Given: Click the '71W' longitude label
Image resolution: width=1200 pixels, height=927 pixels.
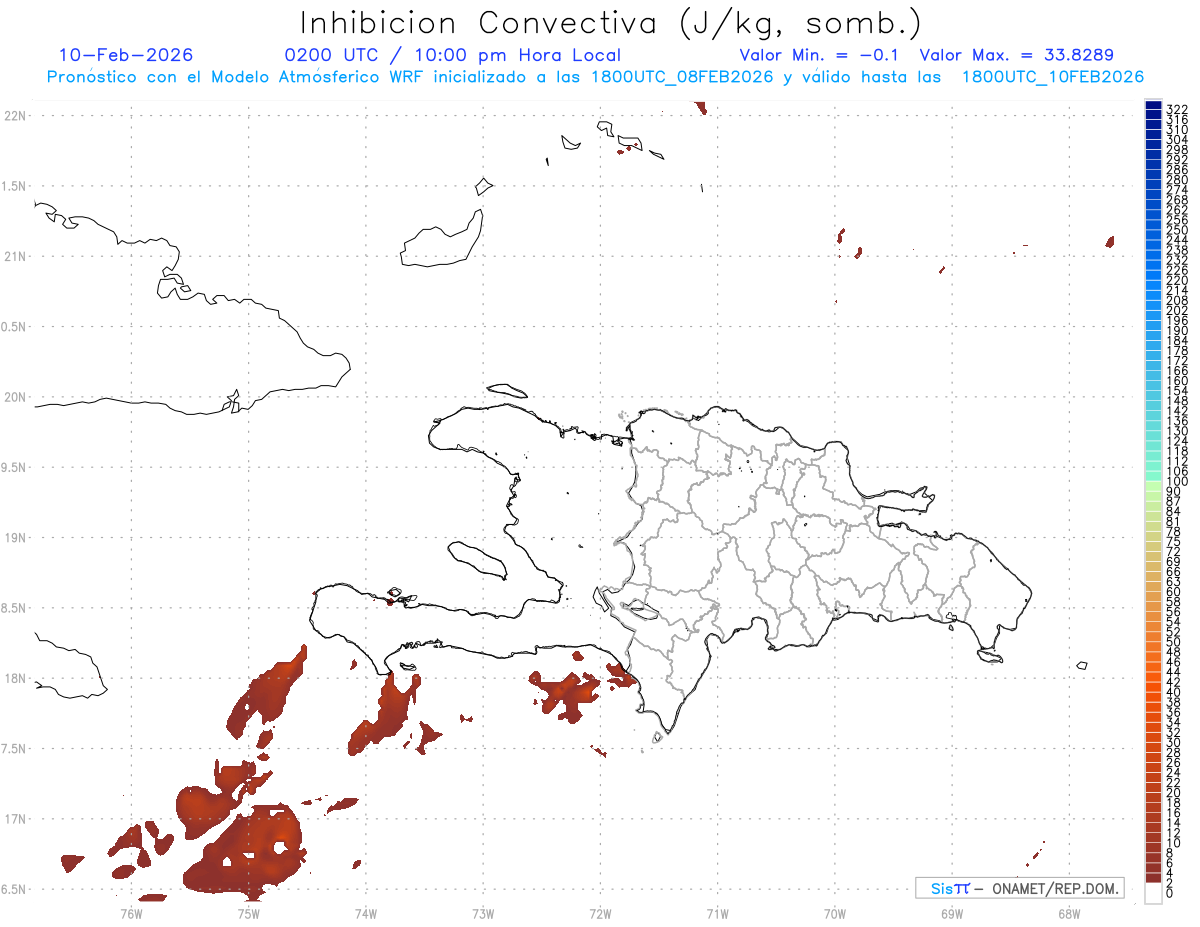Looking at the screenshot, I should coord(717,912).
